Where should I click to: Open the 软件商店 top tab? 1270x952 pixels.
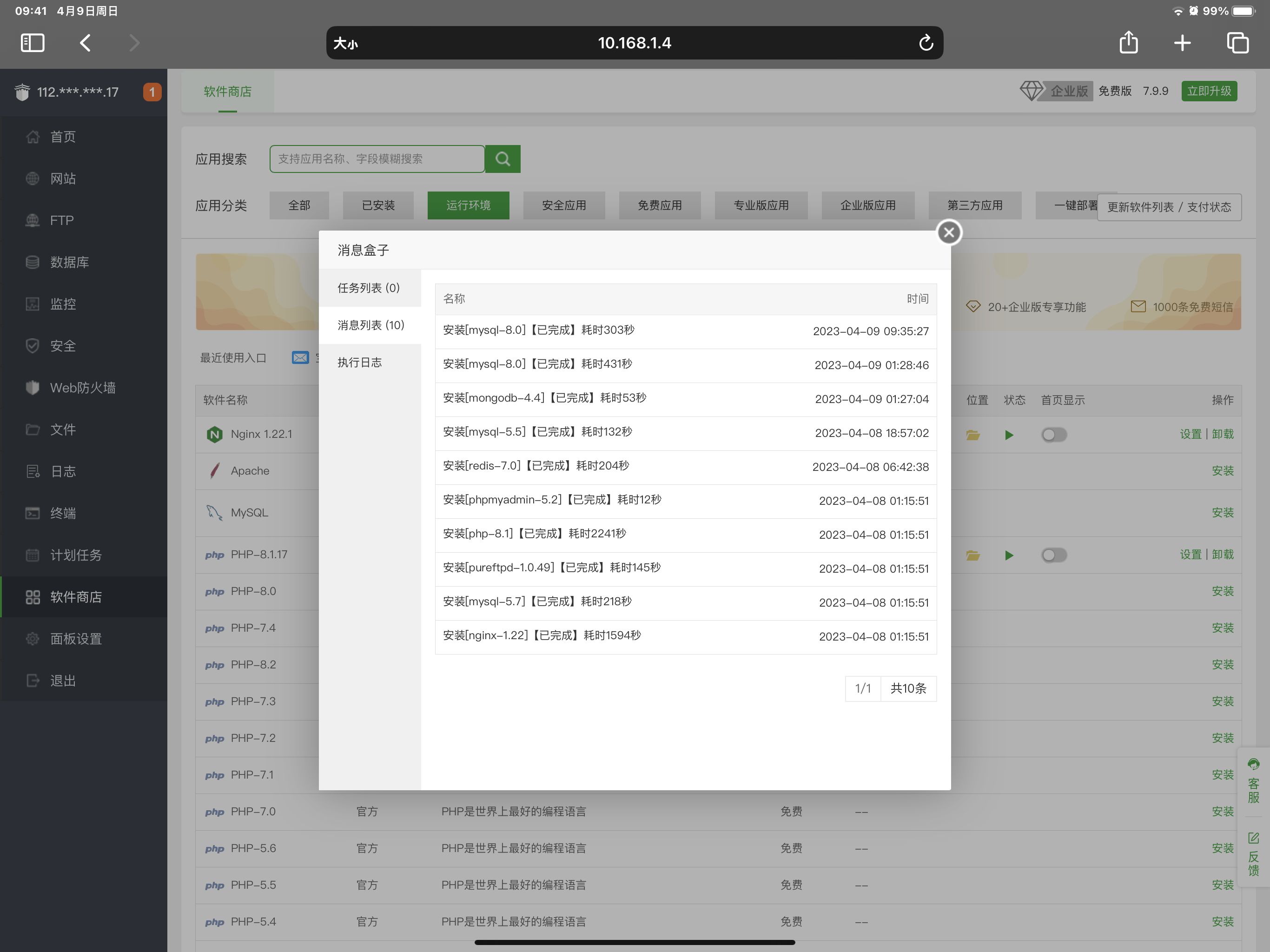point(227,91)
